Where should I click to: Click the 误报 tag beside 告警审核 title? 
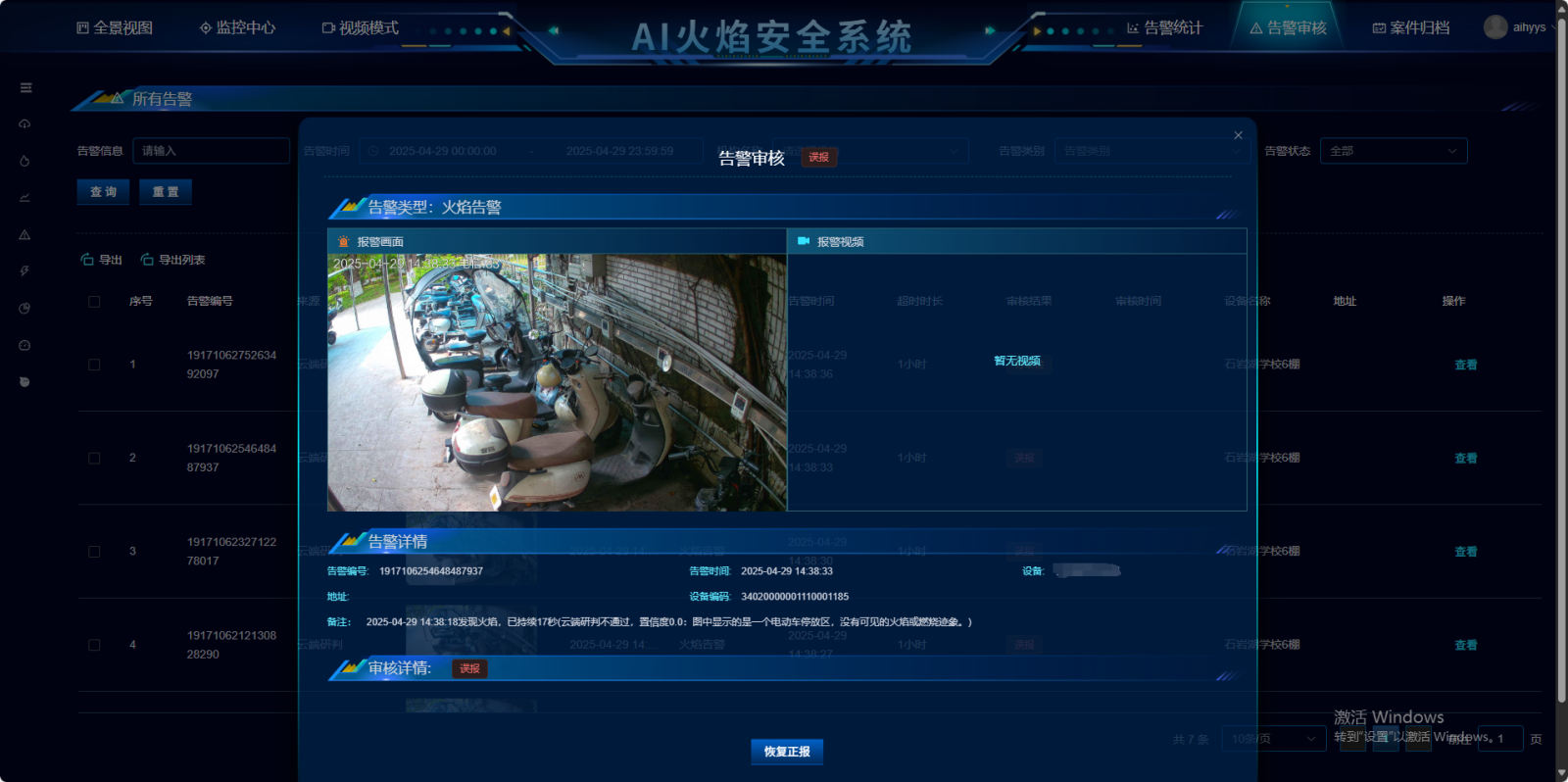819,157
